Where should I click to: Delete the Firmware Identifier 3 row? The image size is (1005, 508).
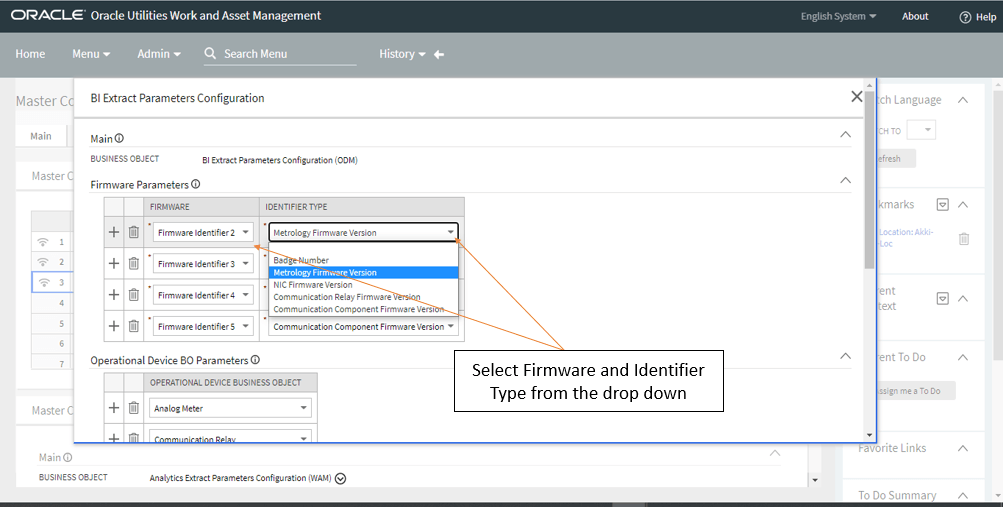tap(133, 263)
